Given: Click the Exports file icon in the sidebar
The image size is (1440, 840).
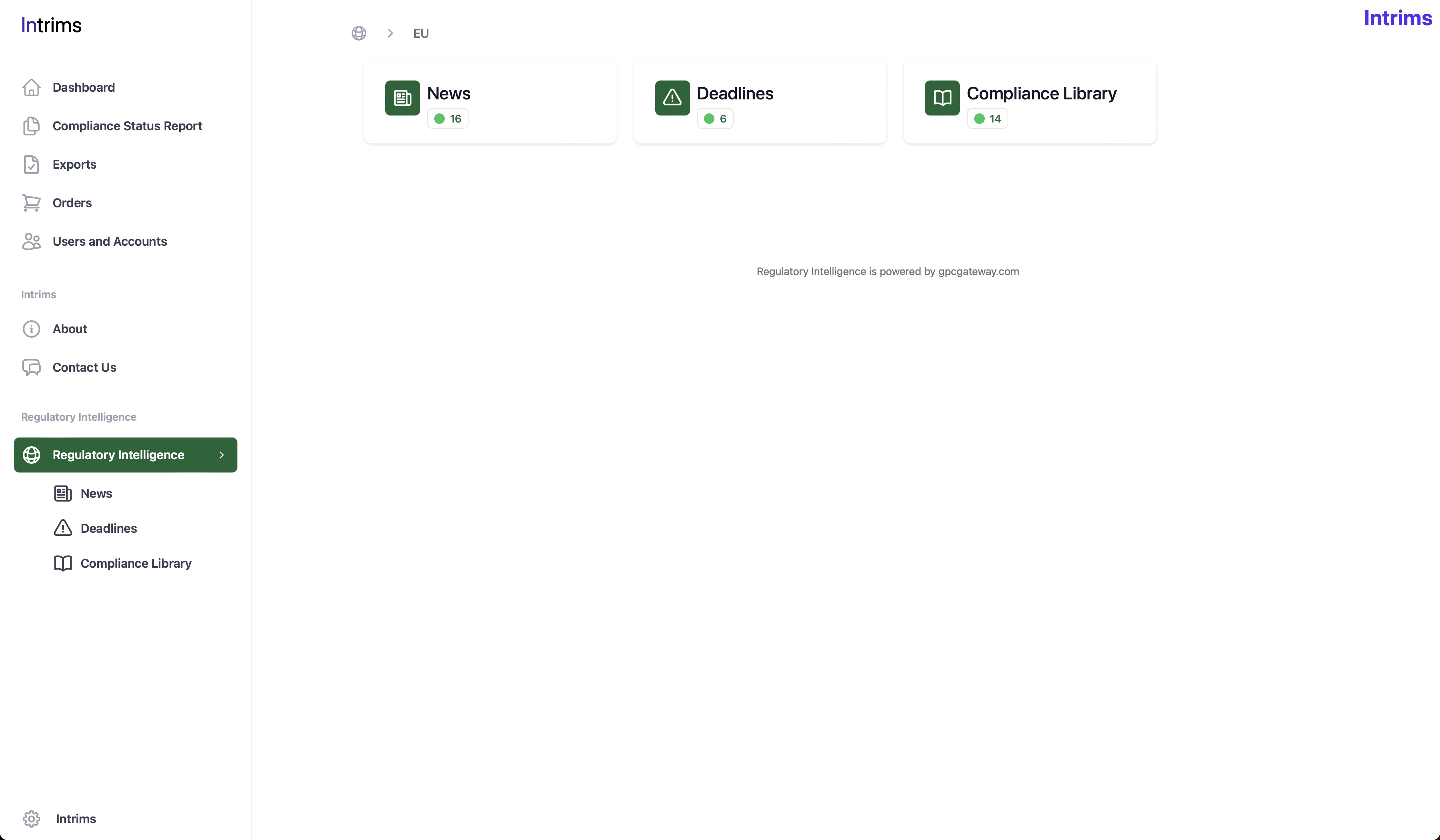Looking at the screenshot, I should click(32, 164).
